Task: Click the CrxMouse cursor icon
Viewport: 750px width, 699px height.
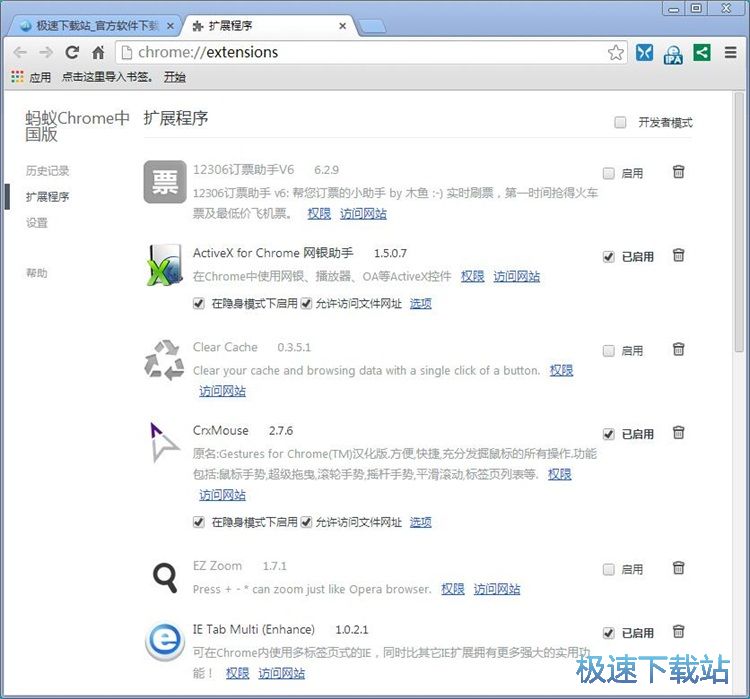Action: point(164,443)
